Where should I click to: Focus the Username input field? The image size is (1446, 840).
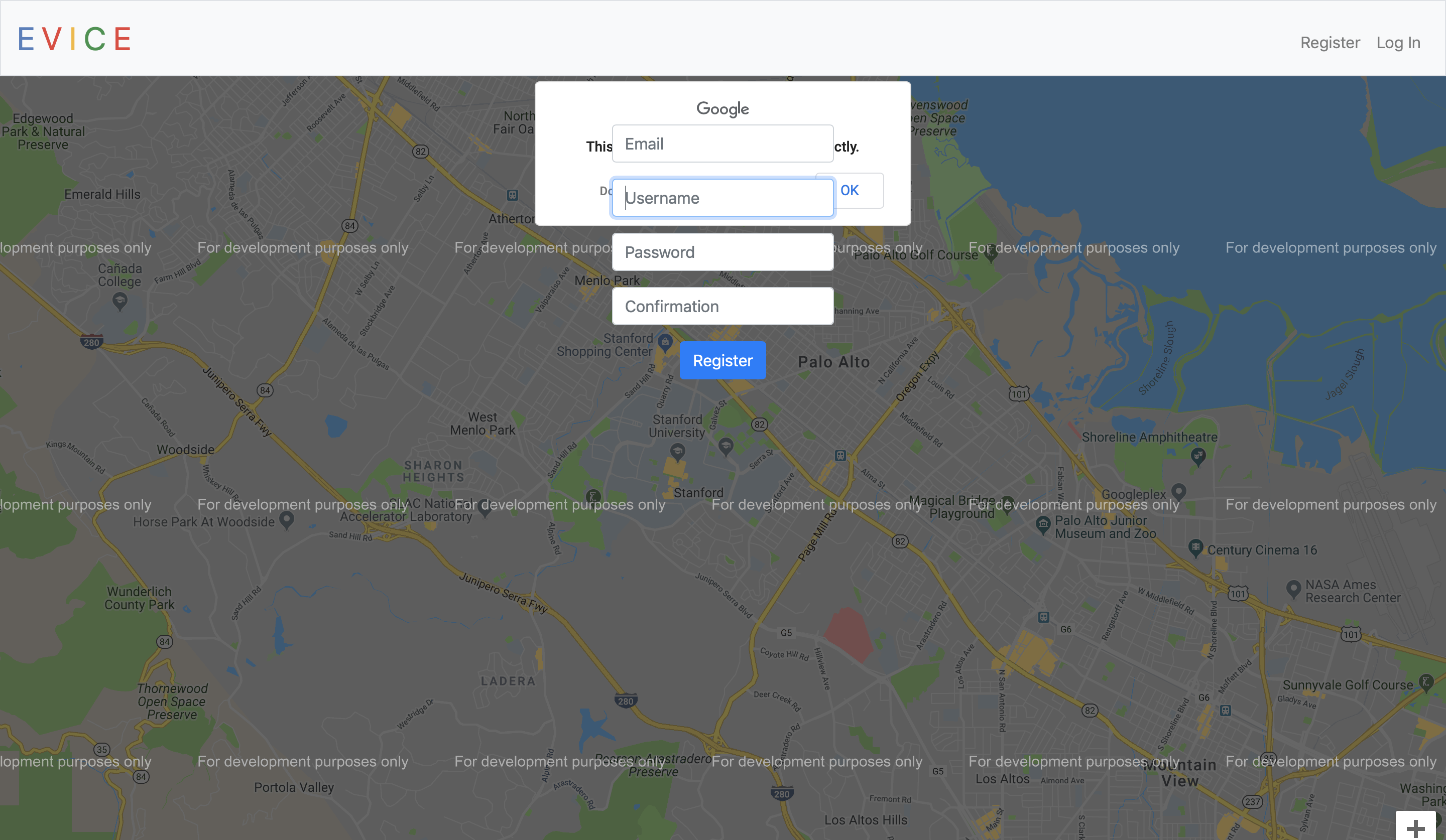click(722, 198)
